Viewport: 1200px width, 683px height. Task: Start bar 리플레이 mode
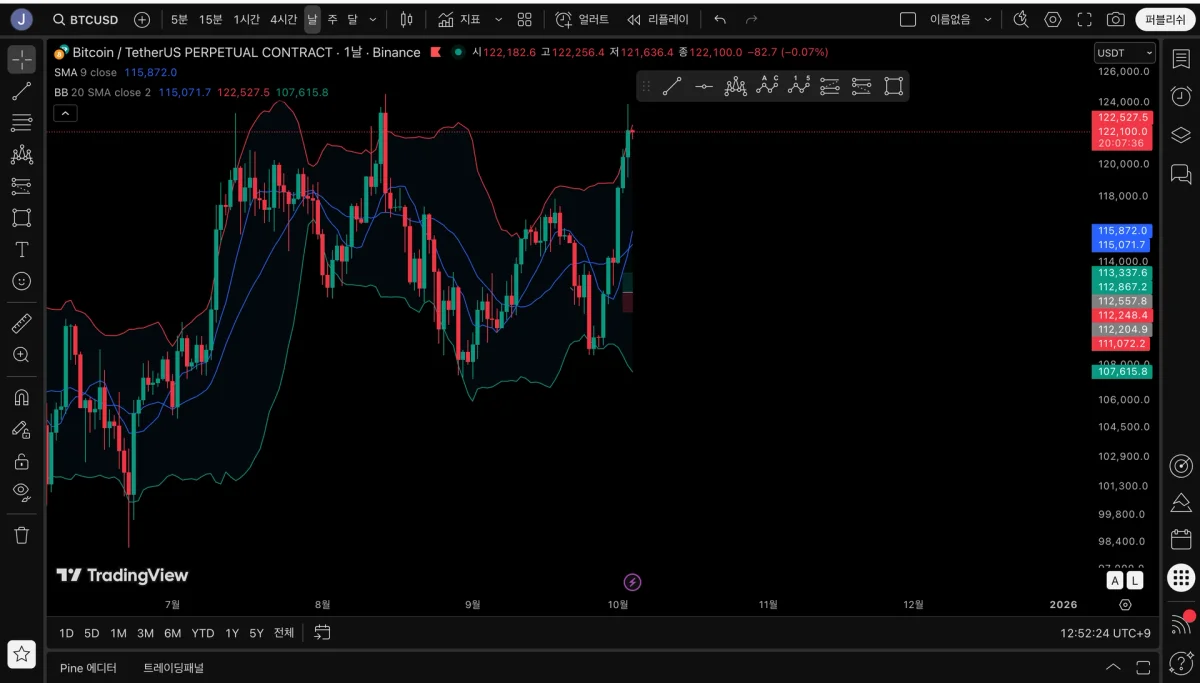[x=658, y=20]
